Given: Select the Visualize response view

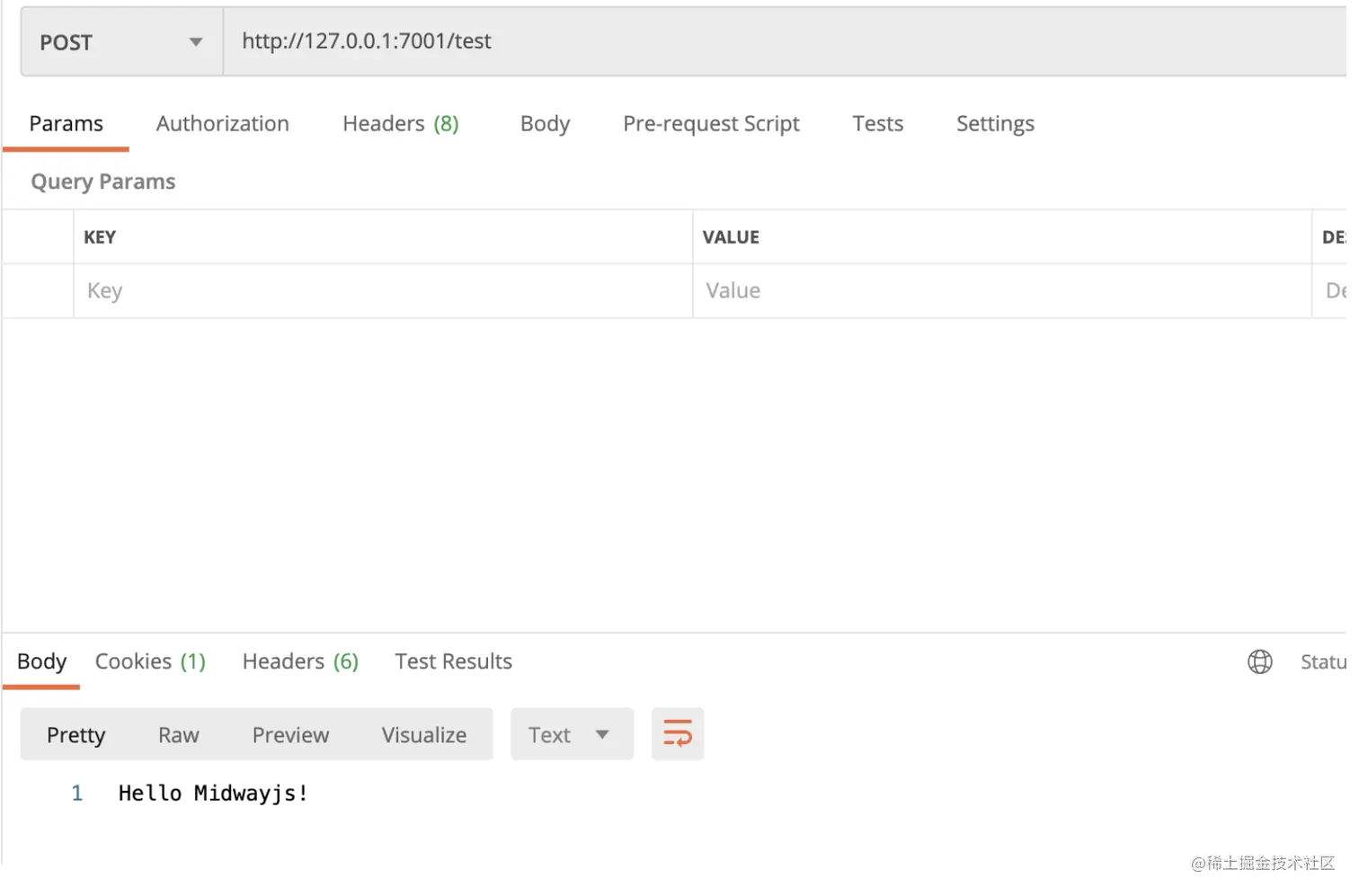Looking at the screenshot, I should pos(423,735).
